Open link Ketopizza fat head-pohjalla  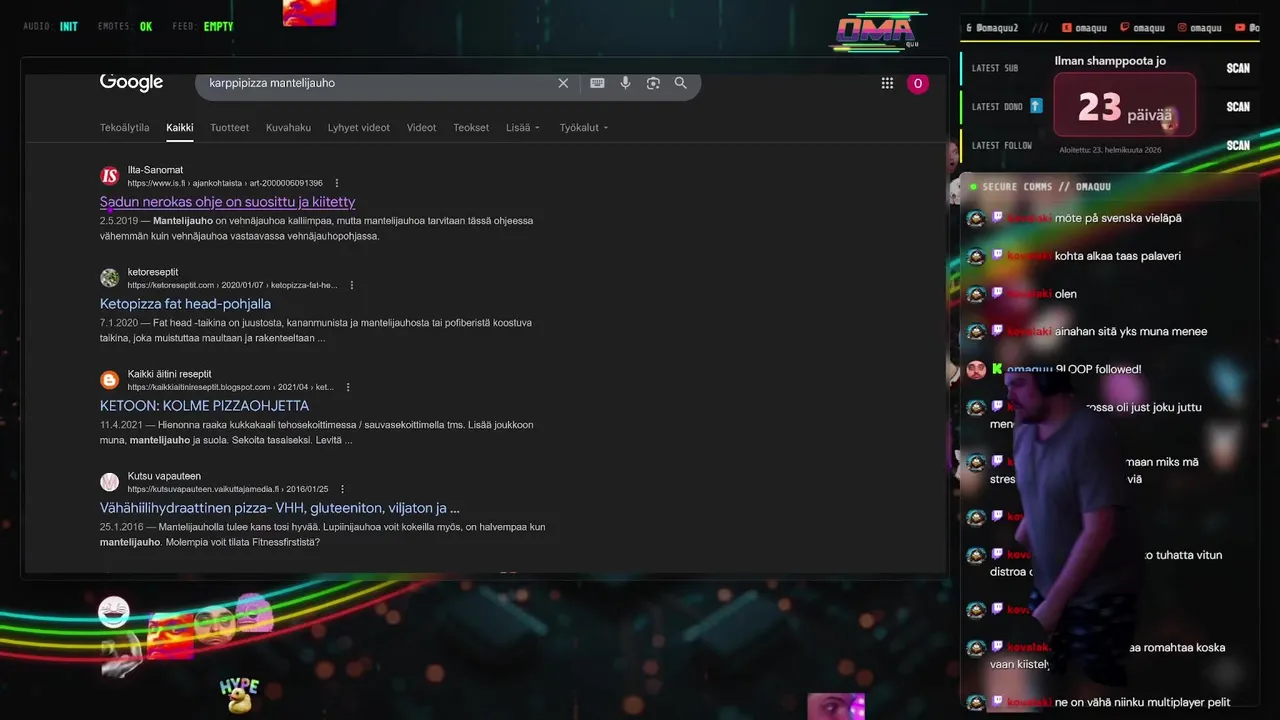click(x=185, y=304)
